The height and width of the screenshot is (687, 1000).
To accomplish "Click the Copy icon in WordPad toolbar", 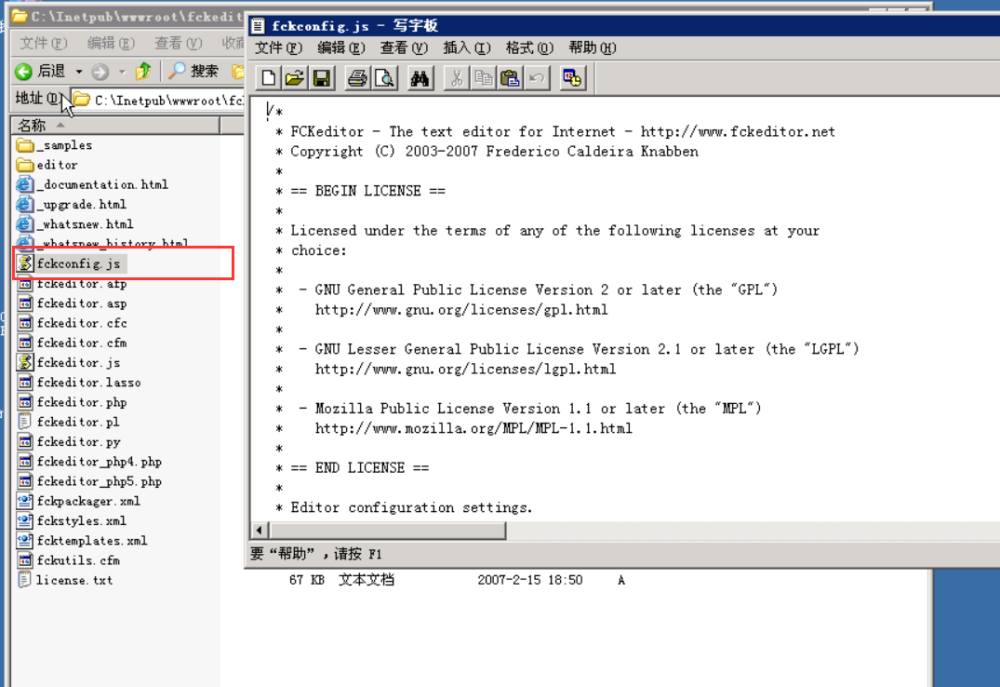I will pos(483,78).
